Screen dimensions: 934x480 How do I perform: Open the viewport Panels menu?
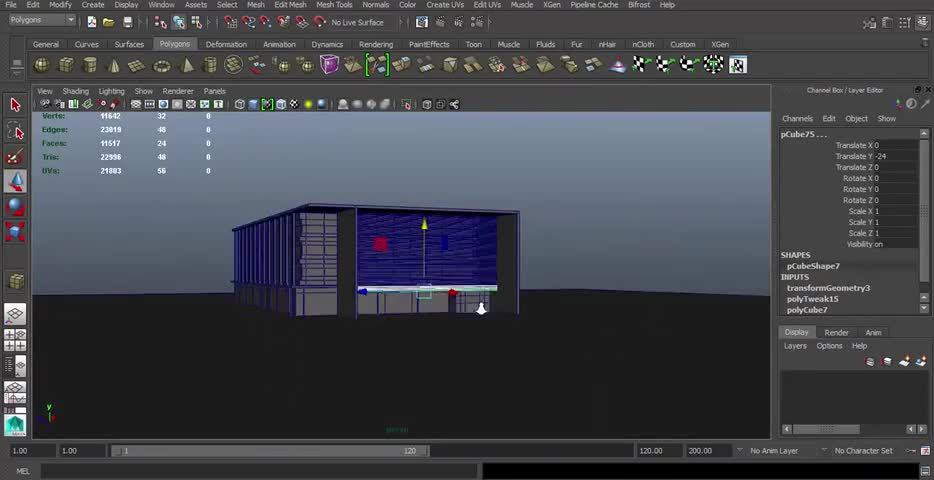pos(214,91)
